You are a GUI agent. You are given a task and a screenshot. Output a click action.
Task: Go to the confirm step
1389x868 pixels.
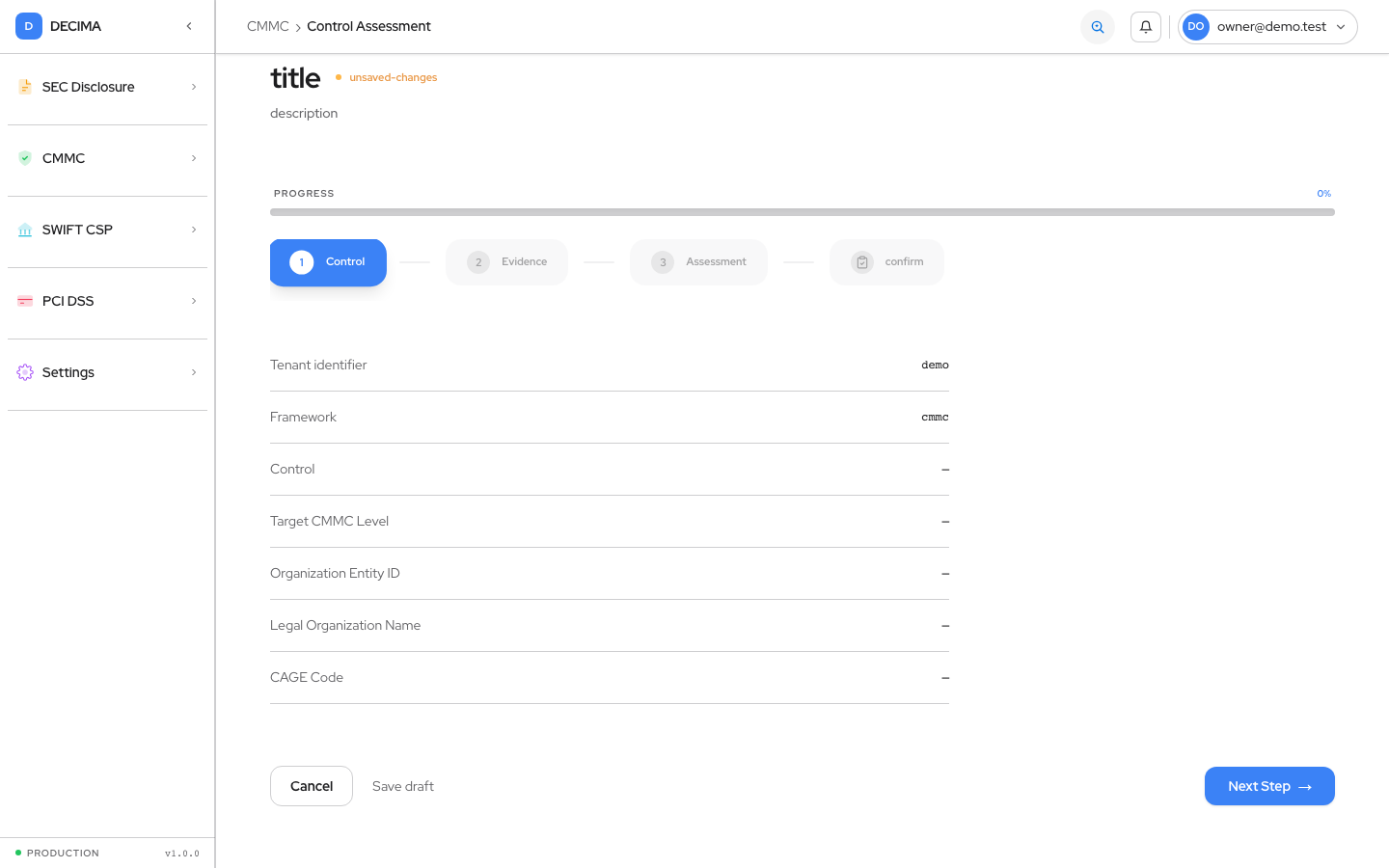coord(886,262)
